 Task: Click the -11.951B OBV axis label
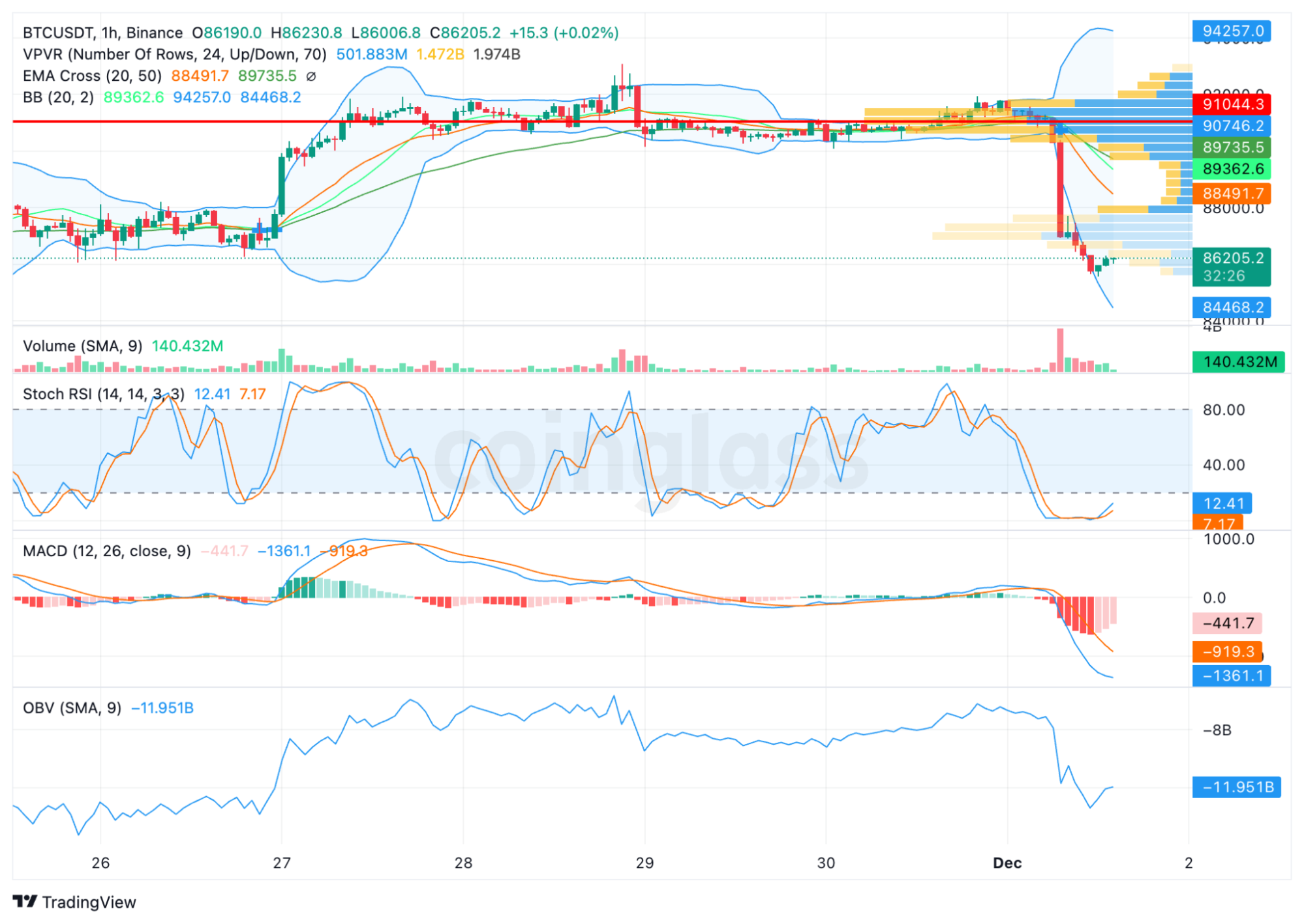[1236, 787]
